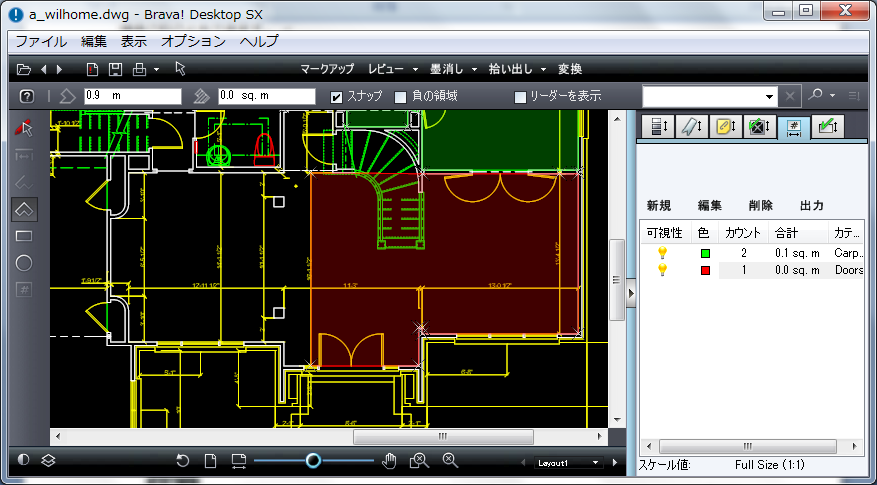The width and height of the screenshot is (877, 485).
Task: Click the rotate icon in bottom bar
Action: pyautogui.click(x=182, y=460)
